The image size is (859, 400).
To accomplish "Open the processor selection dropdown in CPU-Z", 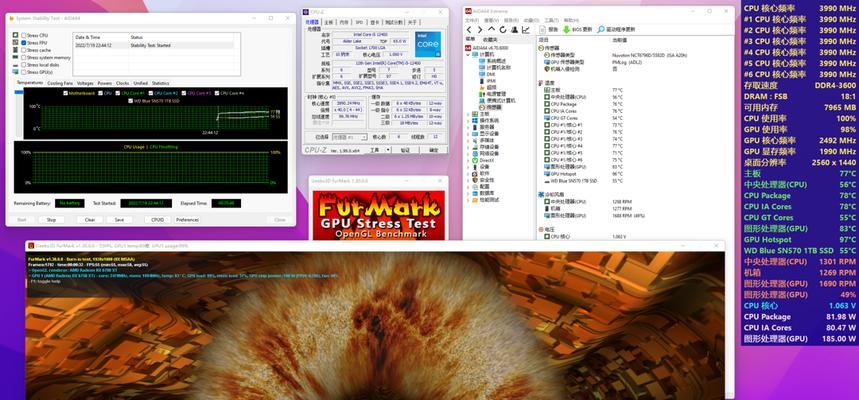I will [x=350, y=137].
